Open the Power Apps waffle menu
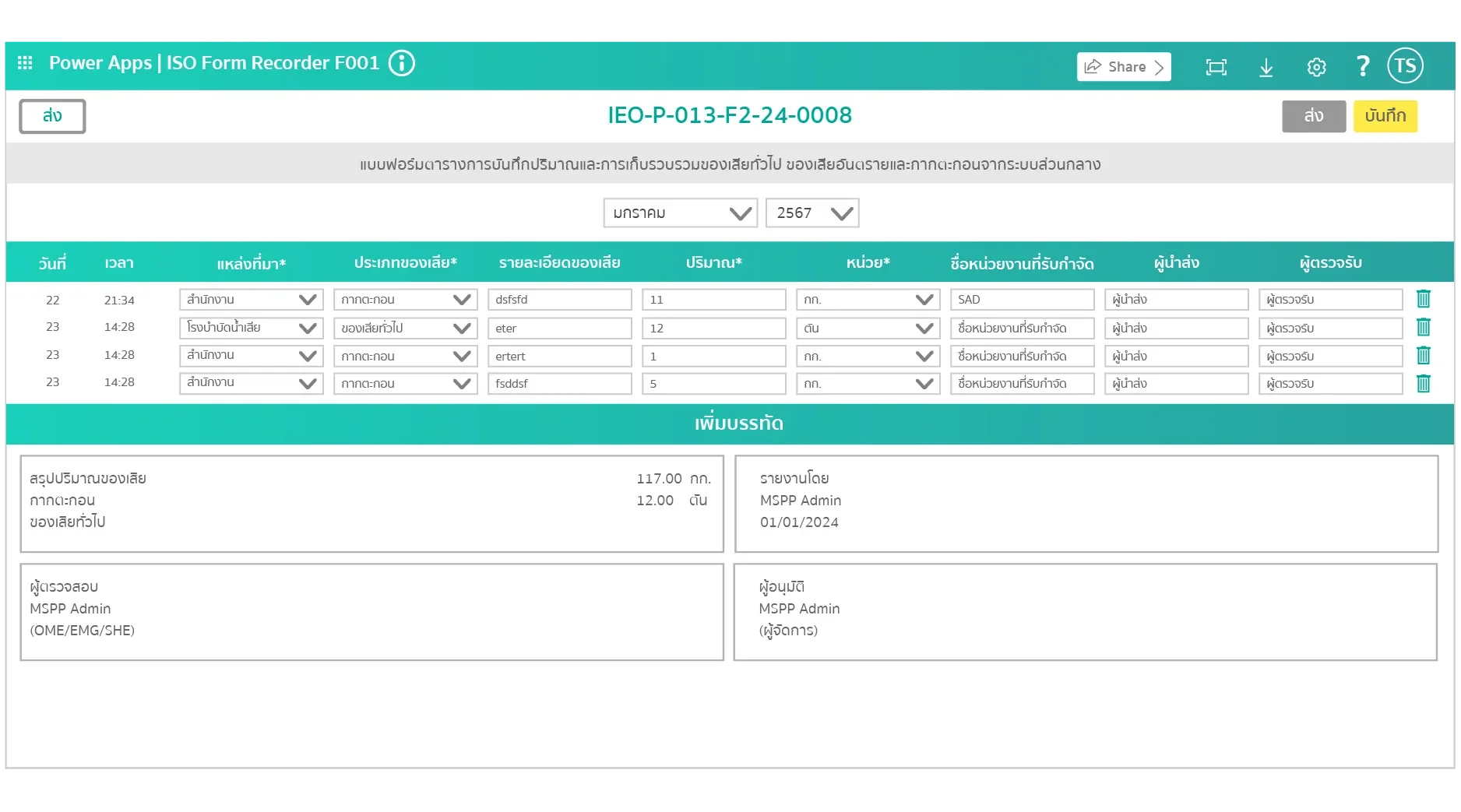This screenshot has width=1461, height=812. (x=24, y=63)
